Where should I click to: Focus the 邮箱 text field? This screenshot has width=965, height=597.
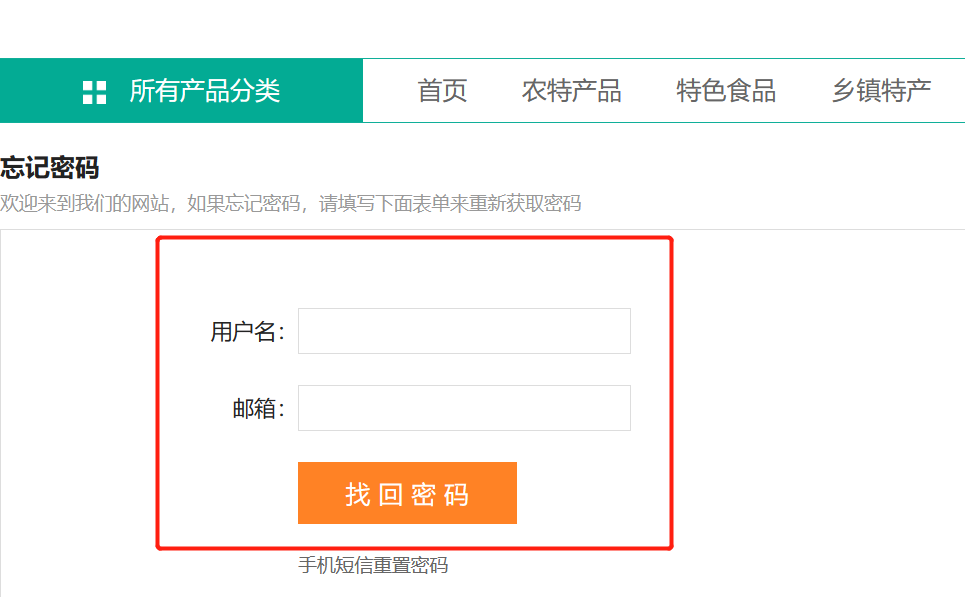(x=464, y=408)
